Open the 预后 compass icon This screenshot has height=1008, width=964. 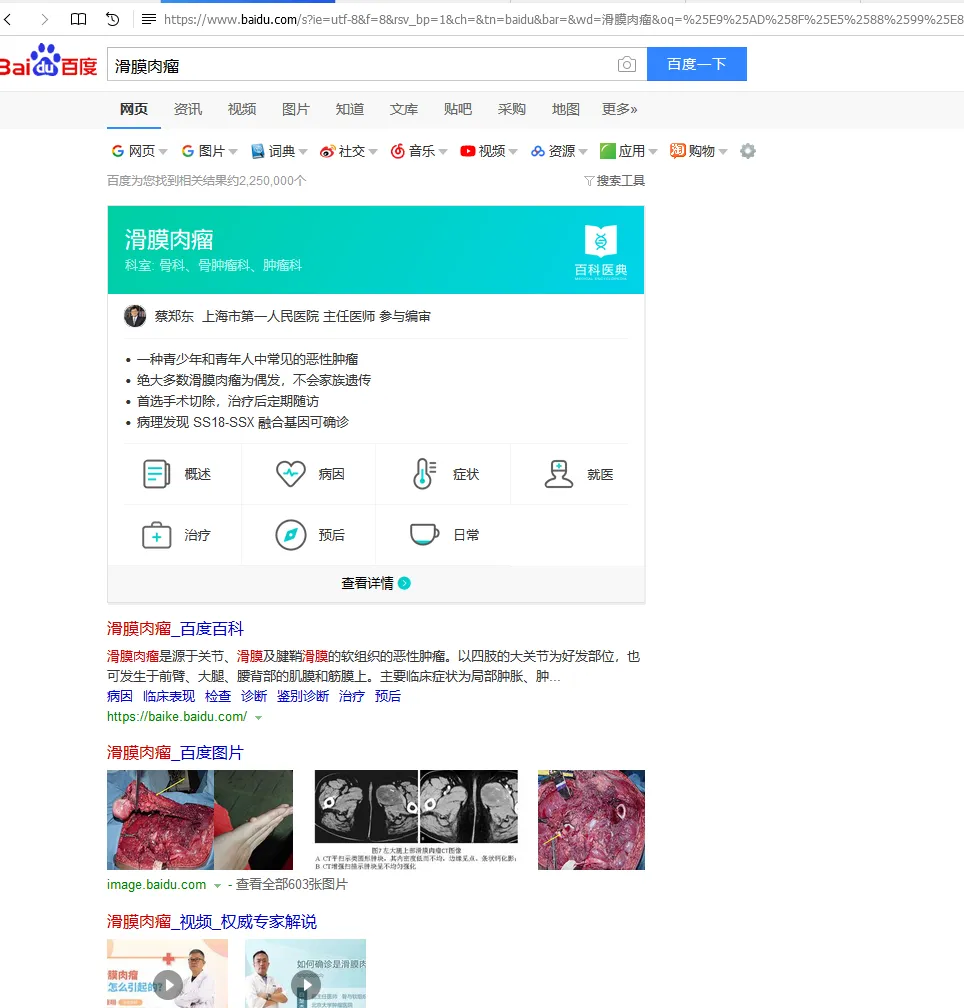pos(290,535)
